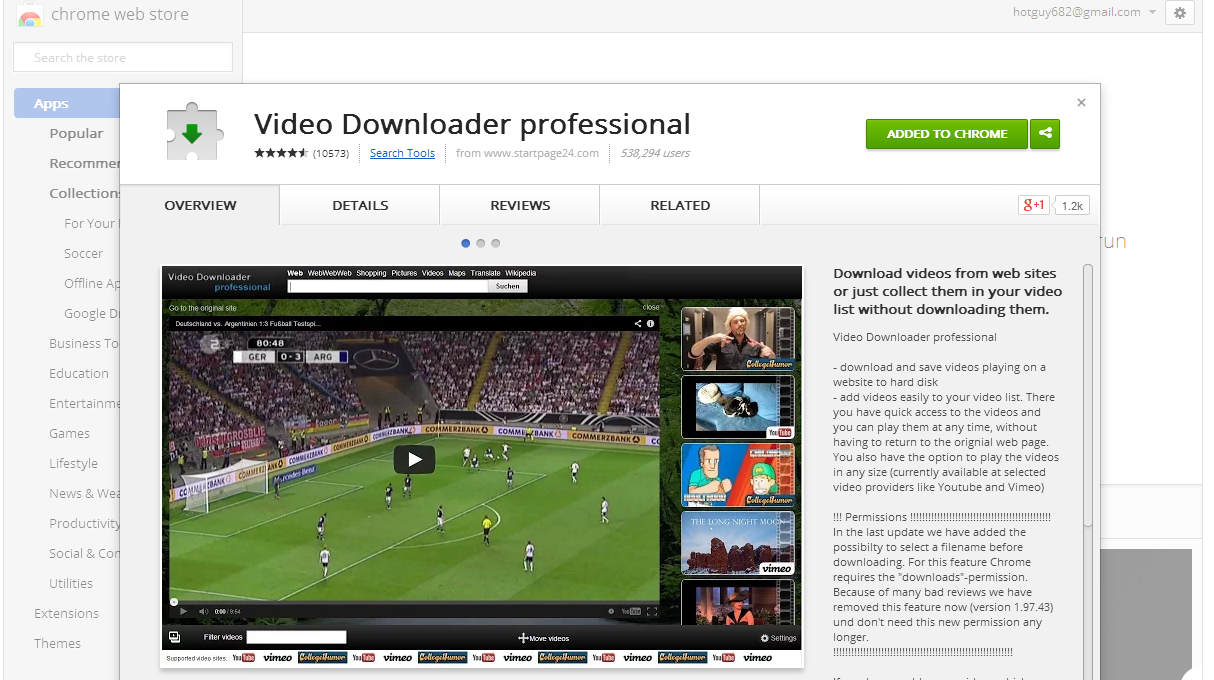Close the extension details dialog

point(1081,103)
